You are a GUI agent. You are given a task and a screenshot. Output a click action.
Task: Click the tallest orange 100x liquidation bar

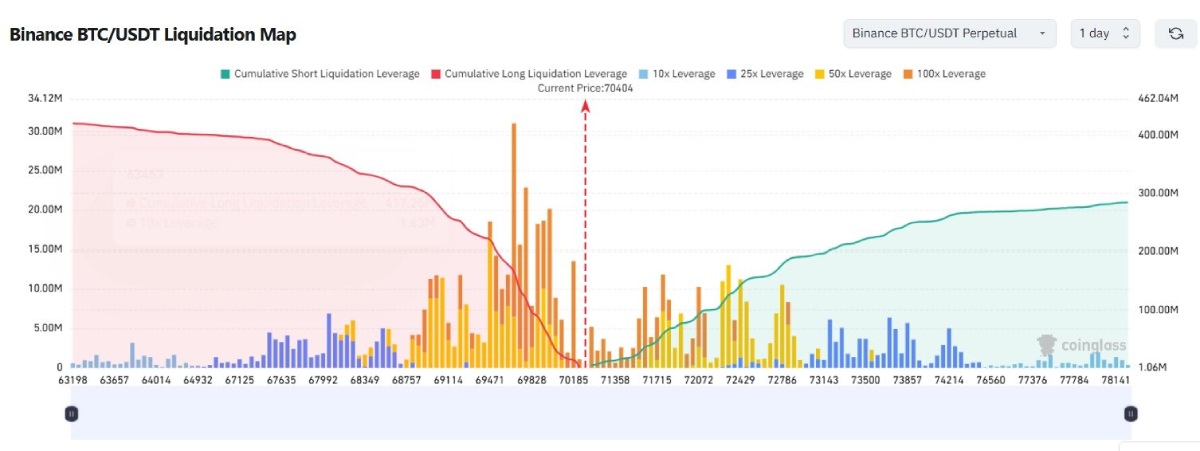click(x=514, y=244)
